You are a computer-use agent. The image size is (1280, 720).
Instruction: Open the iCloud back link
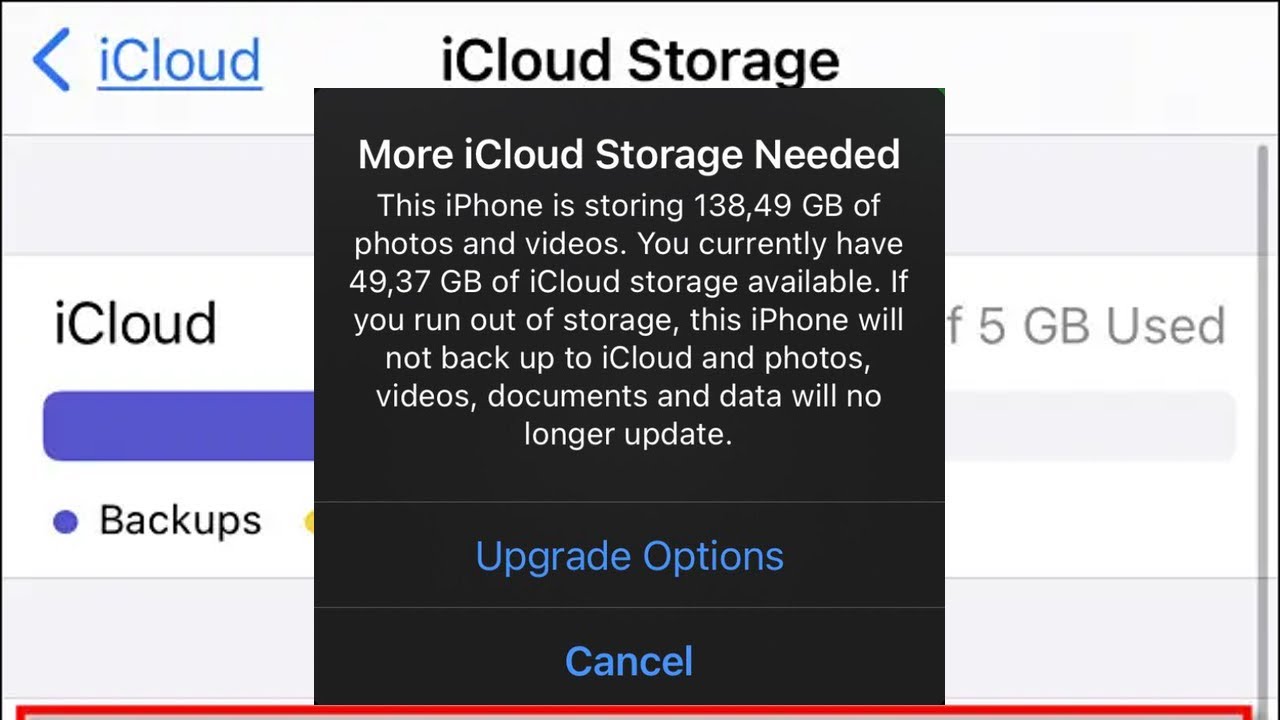180,60
